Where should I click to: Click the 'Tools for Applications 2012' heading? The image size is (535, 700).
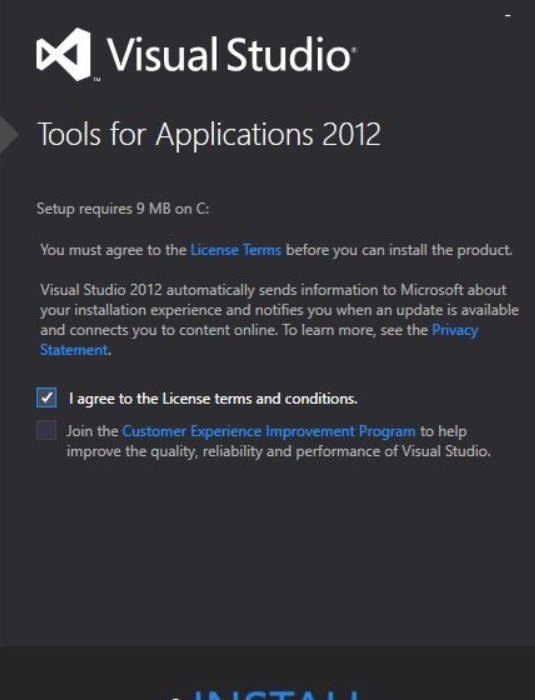(x=209, y=134)
